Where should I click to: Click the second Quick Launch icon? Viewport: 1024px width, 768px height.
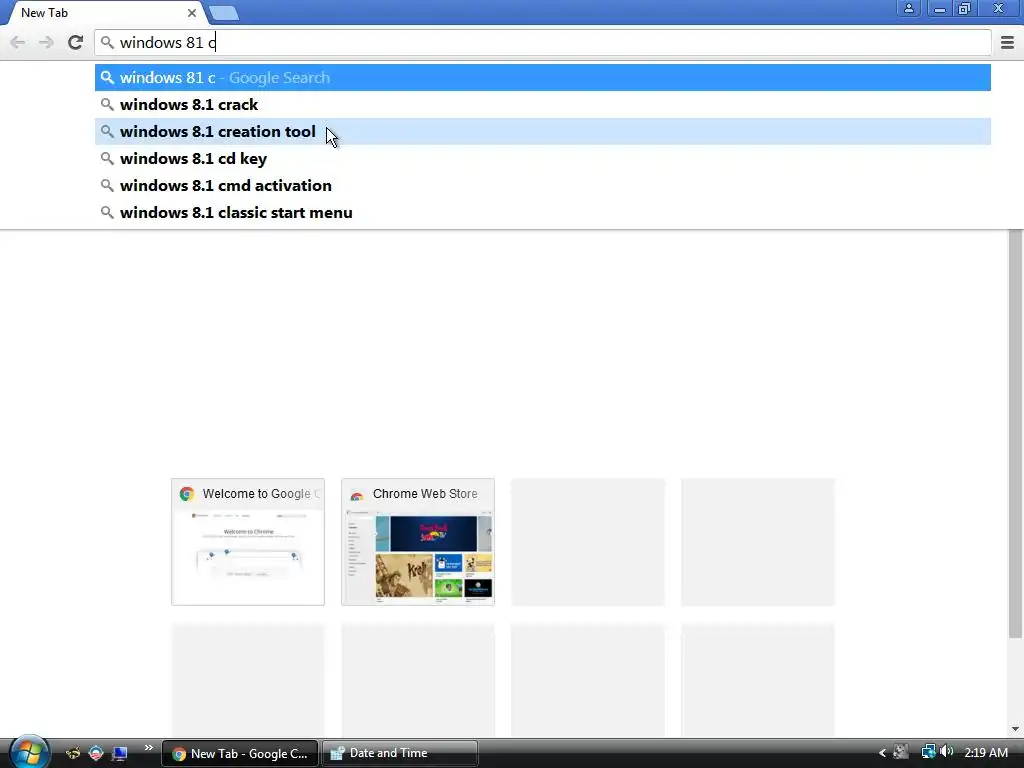pos(96,754)
